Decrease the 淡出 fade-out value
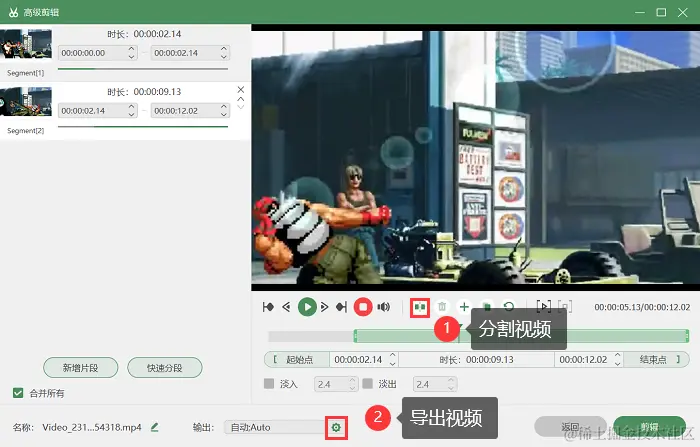This screenshot has height=447, width=700. [x=451, y=388]
